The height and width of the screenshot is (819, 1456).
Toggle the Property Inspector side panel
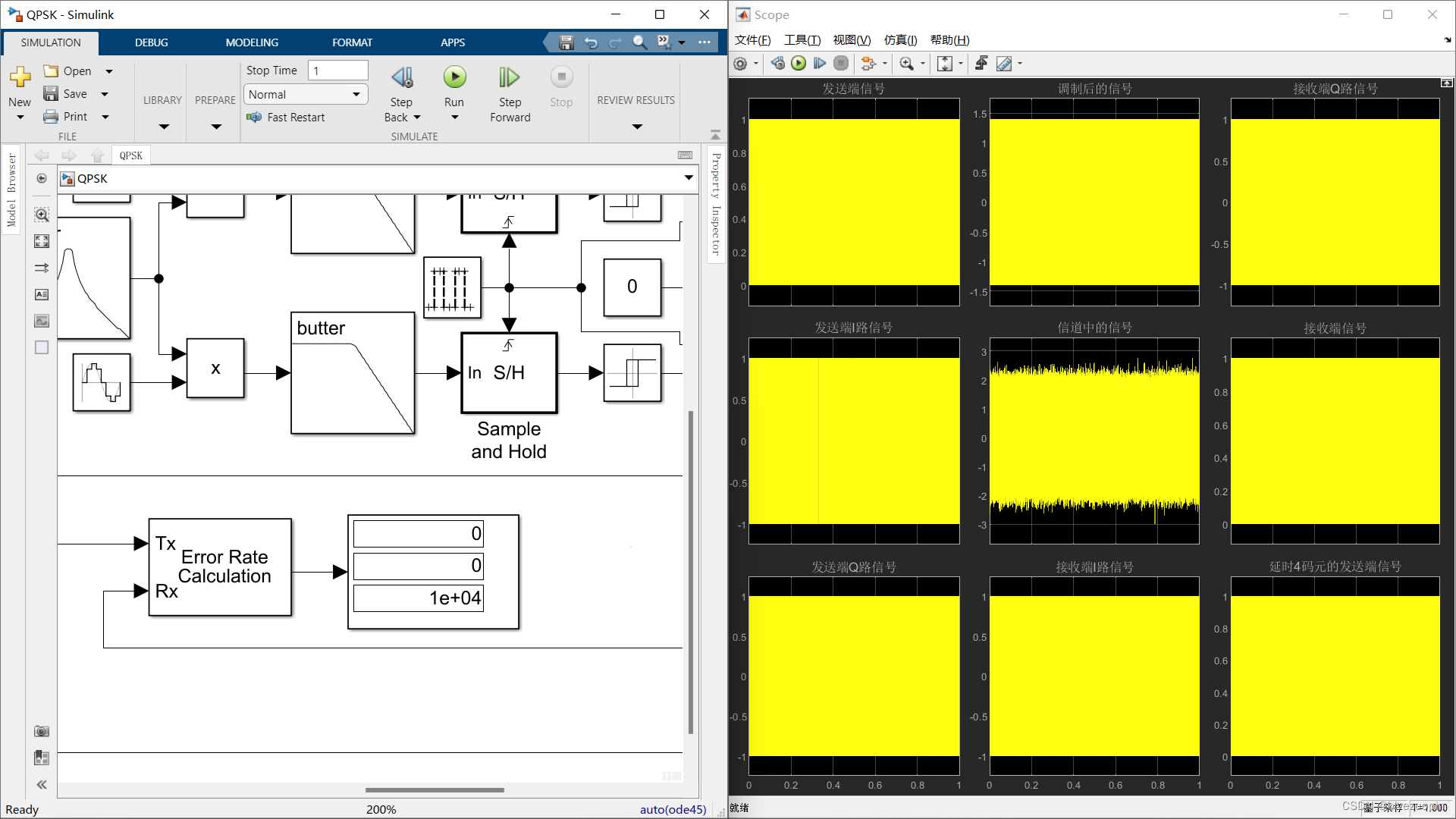(716, 205)
